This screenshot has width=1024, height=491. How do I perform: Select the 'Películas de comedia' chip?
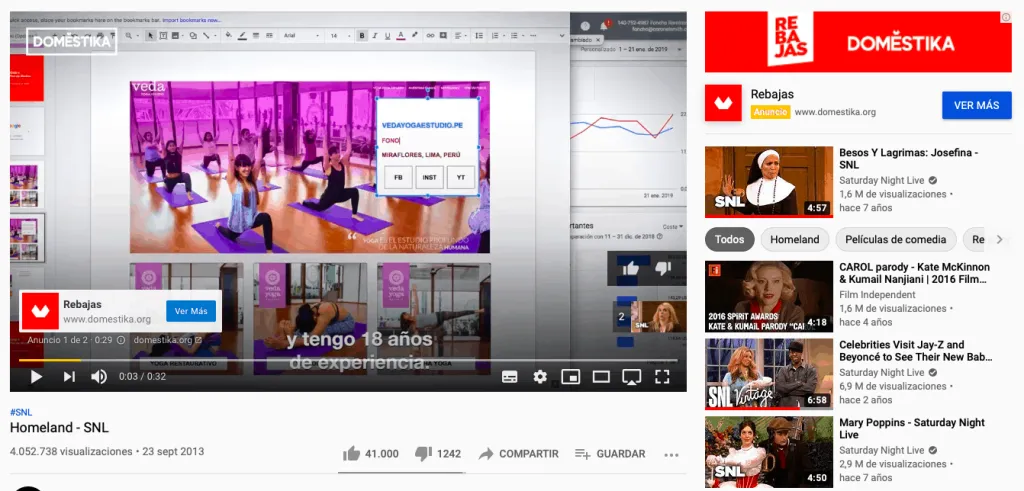895,240
